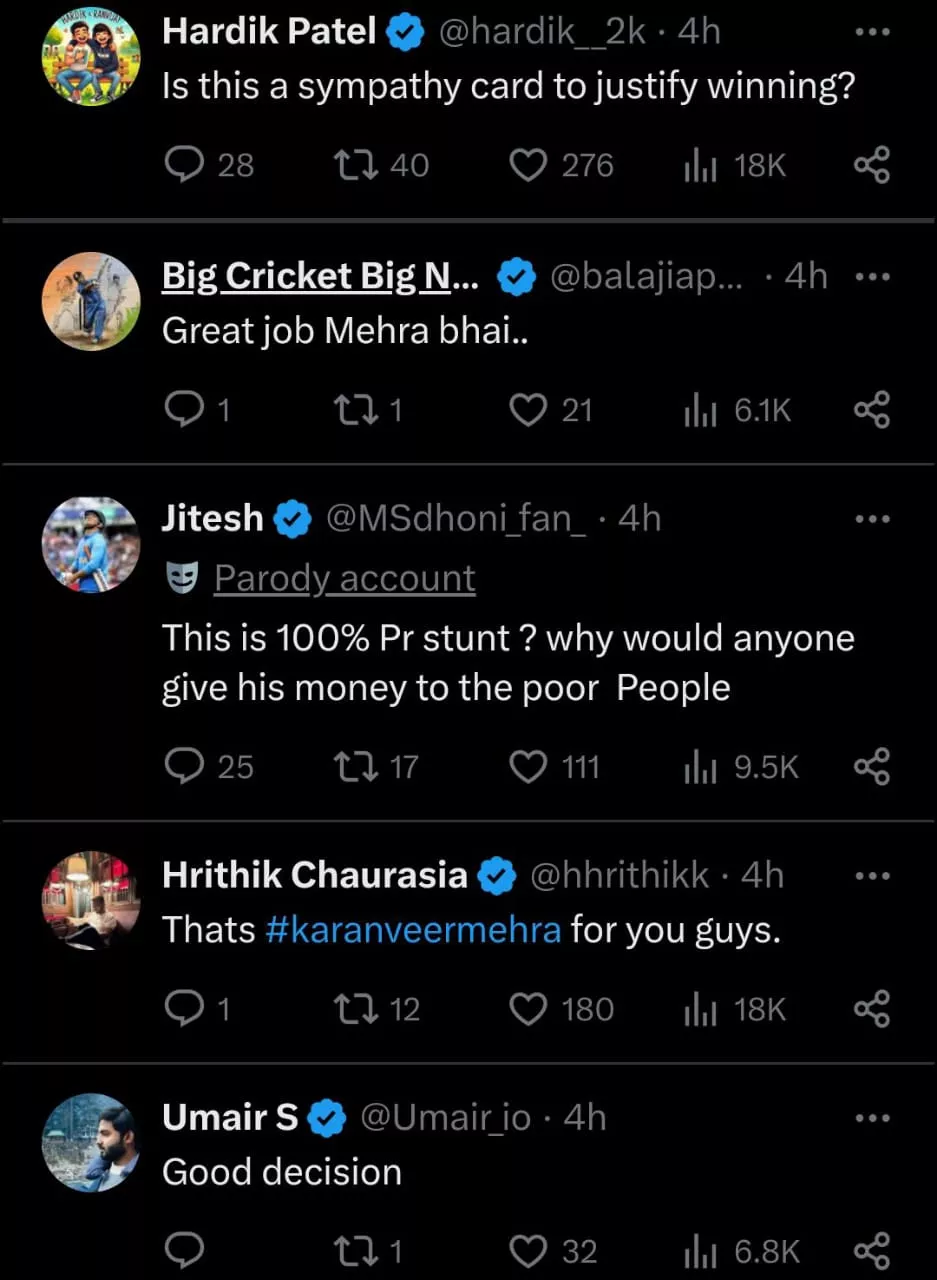
Task: Retweet Hardik Patel's sympathy card tweet
Action: click(360, 165)
